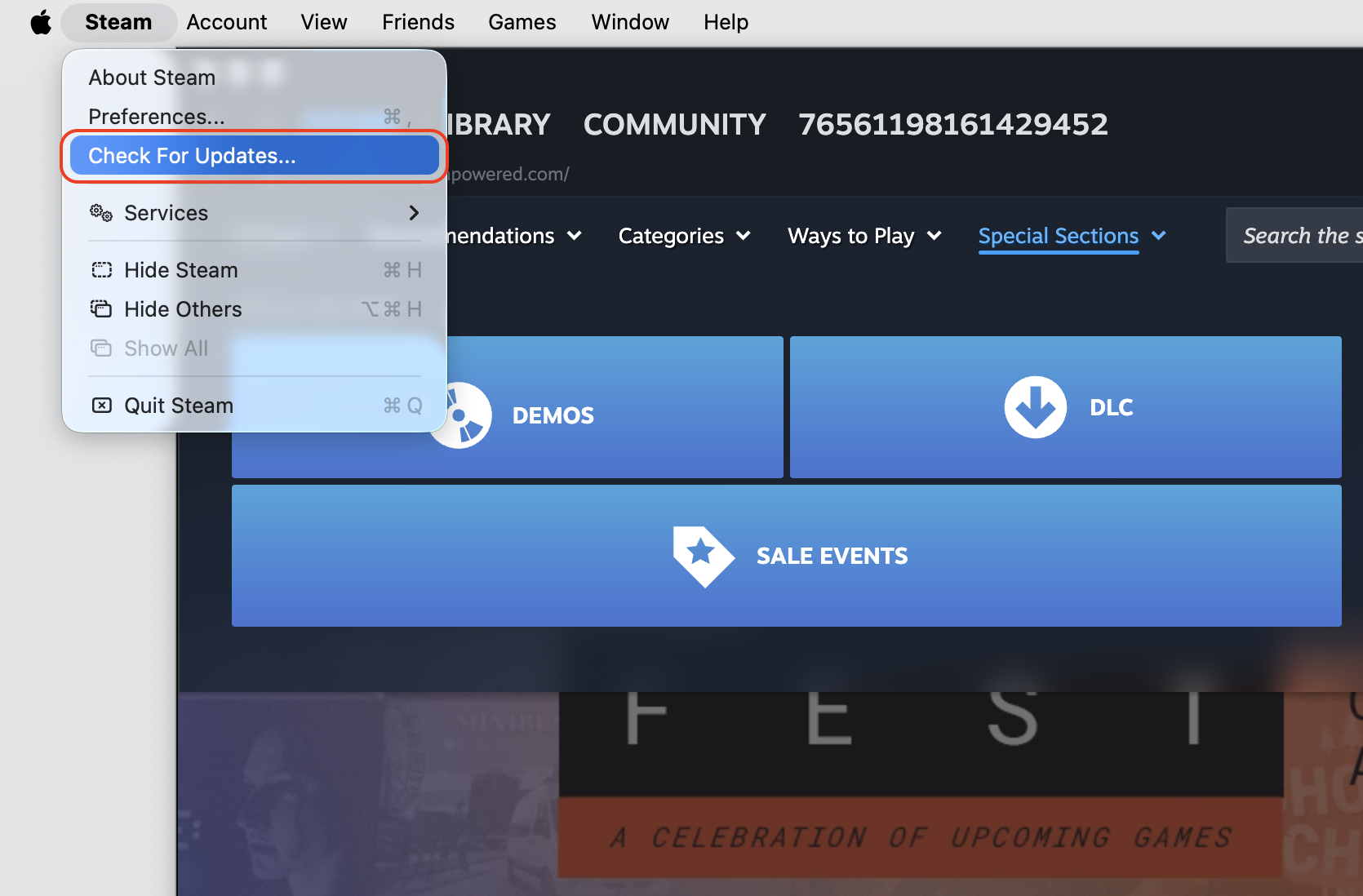The width and height of the screenshot is (1363, 896).
Task: Click the Hide Steam icon
Action: pyautogui.click(x=101, y=270)
